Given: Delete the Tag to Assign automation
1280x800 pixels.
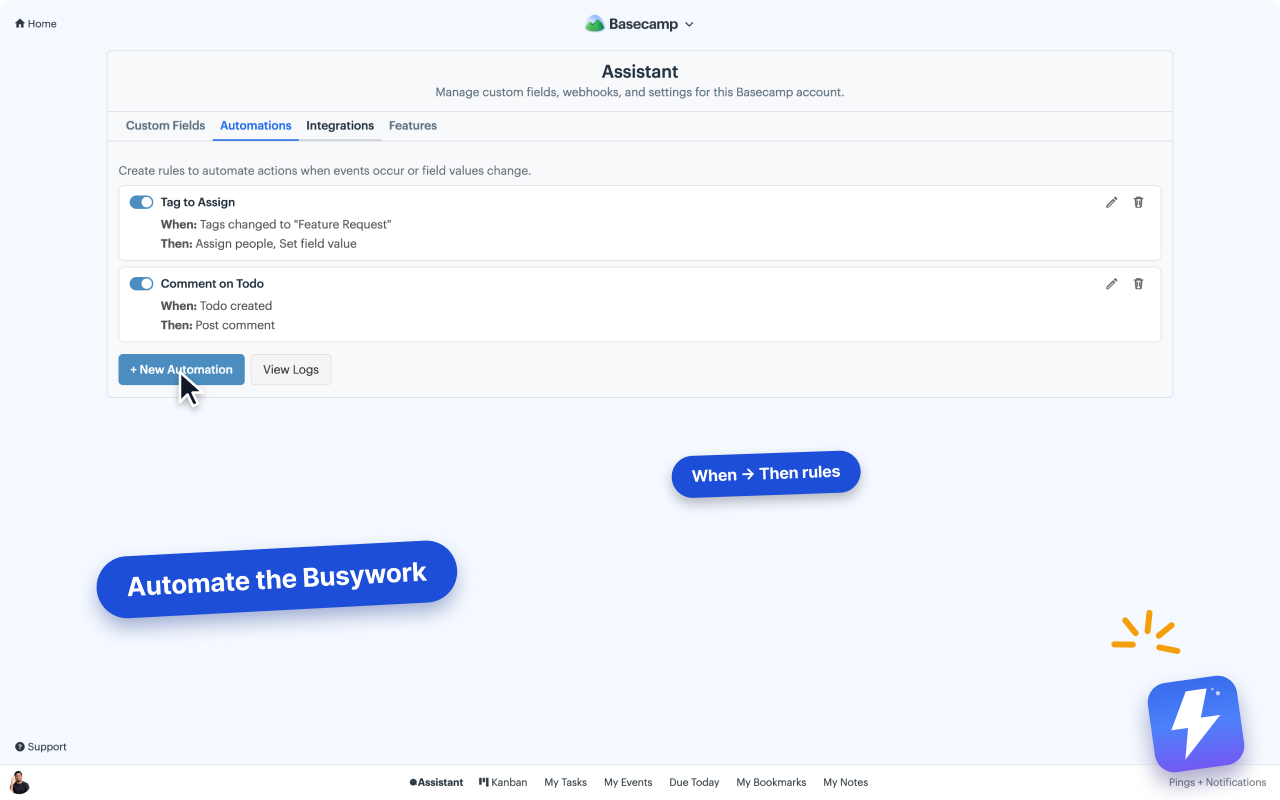Looking at the screenshot, I should [x=1138, y=202].
